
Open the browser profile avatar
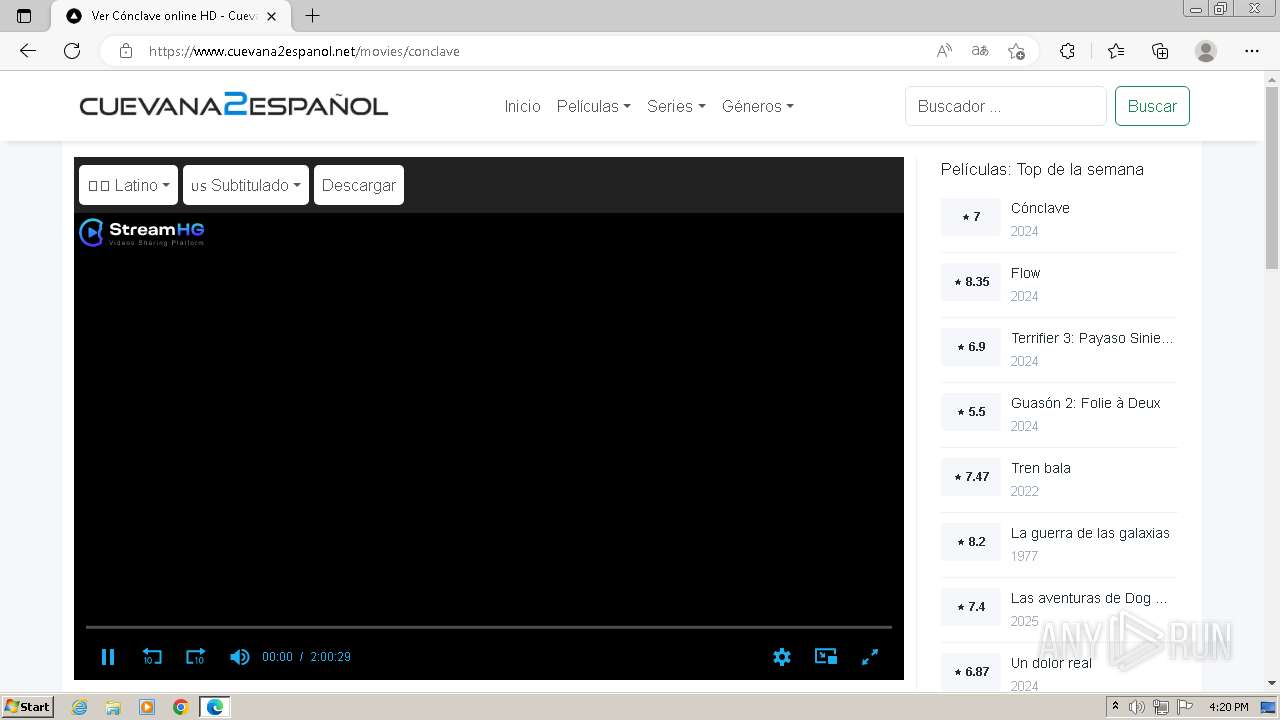coord(1206,51)
